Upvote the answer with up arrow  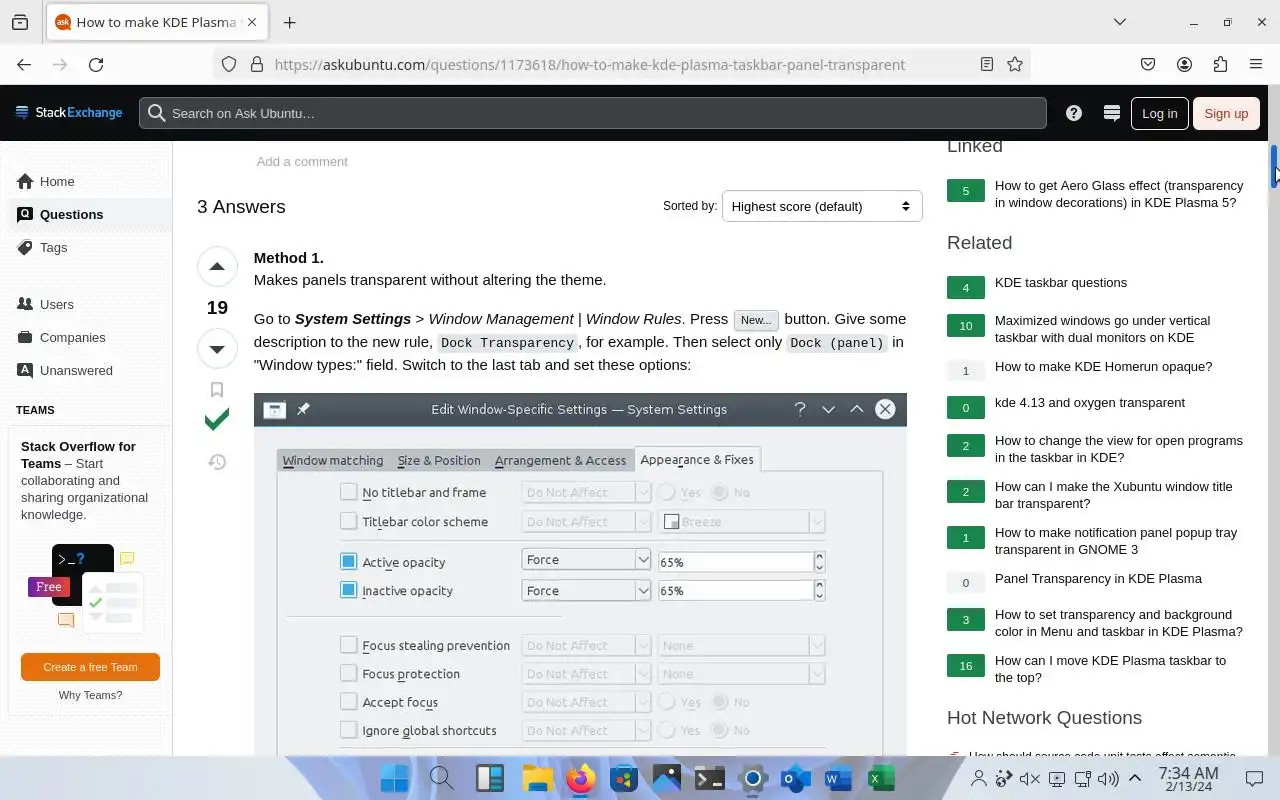[x=217, y=267]
